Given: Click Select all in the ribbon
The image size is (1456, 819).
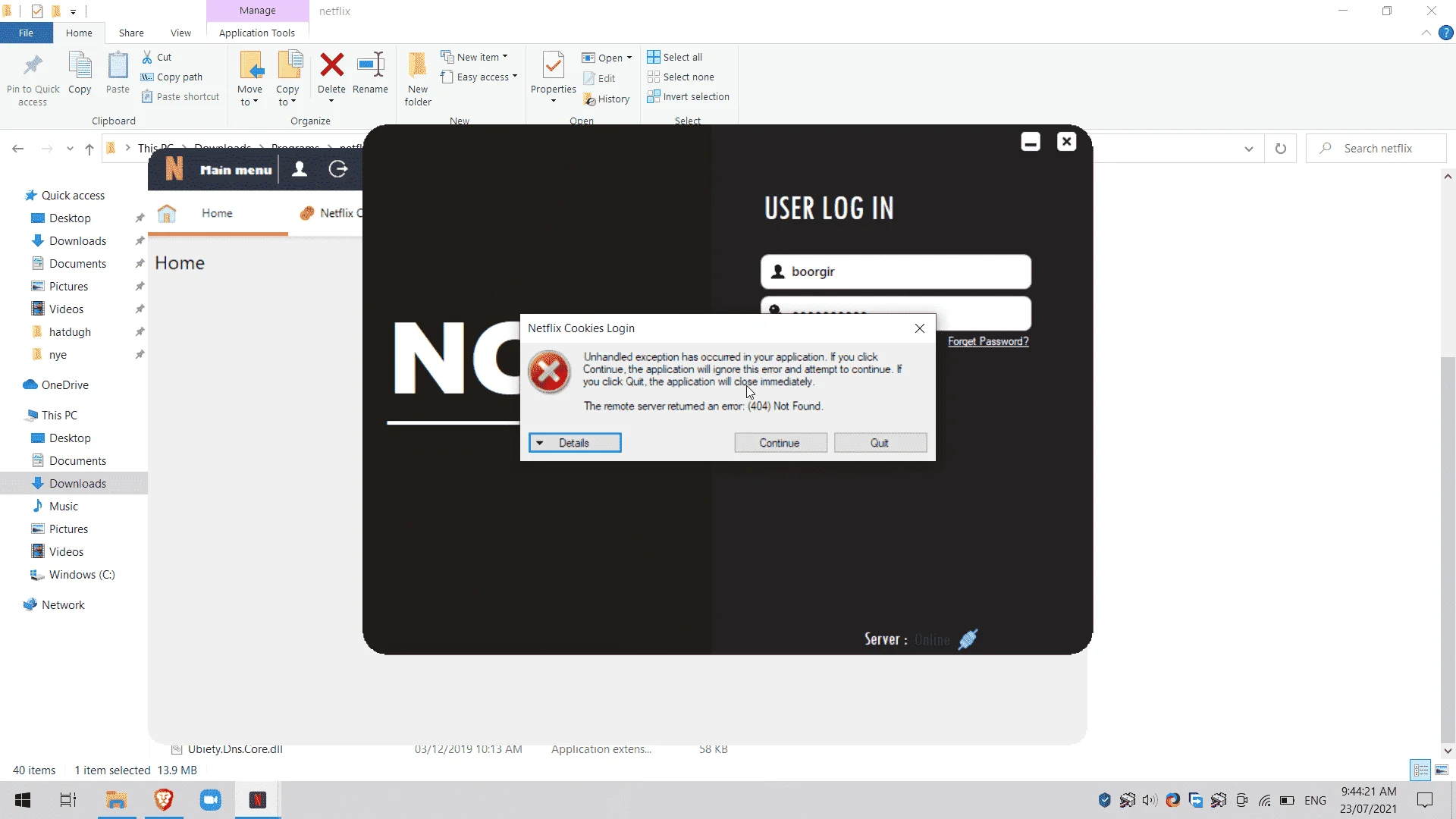Looking at the screenshot, I should tap(675, 57).
